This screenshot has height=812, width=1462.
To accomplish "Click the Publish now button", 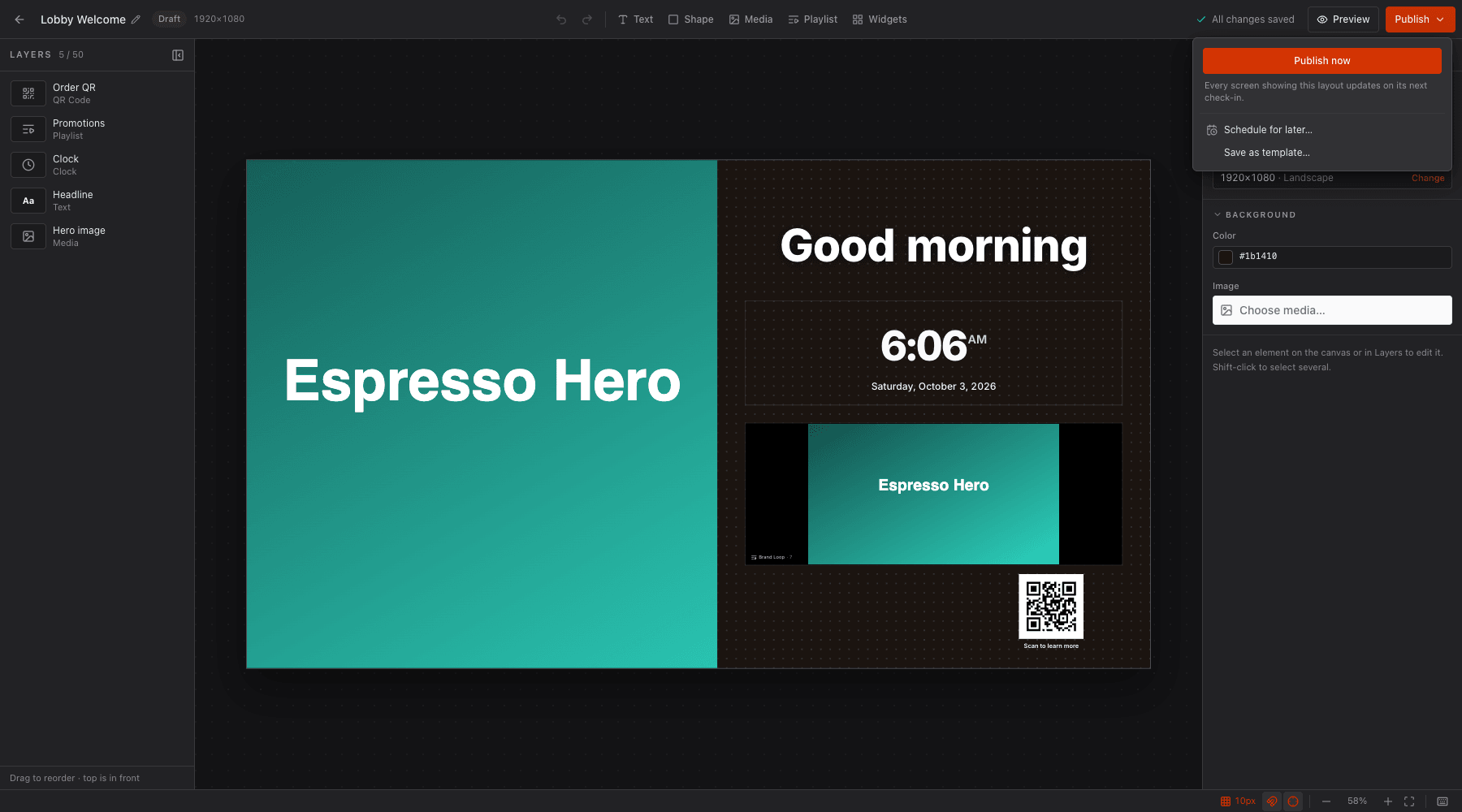I will click(x=1322, y=61).
